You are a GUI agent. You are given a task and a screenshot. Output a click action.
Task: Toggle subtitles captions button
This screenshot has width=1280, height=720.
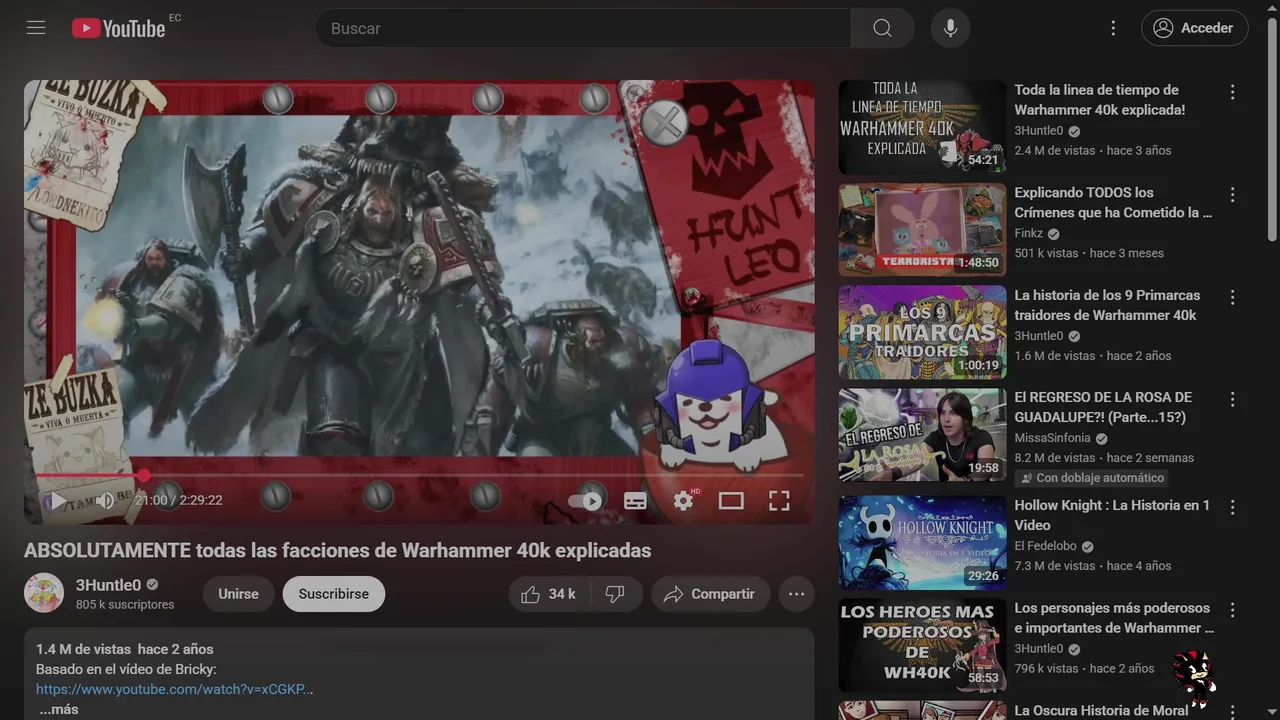635,501
